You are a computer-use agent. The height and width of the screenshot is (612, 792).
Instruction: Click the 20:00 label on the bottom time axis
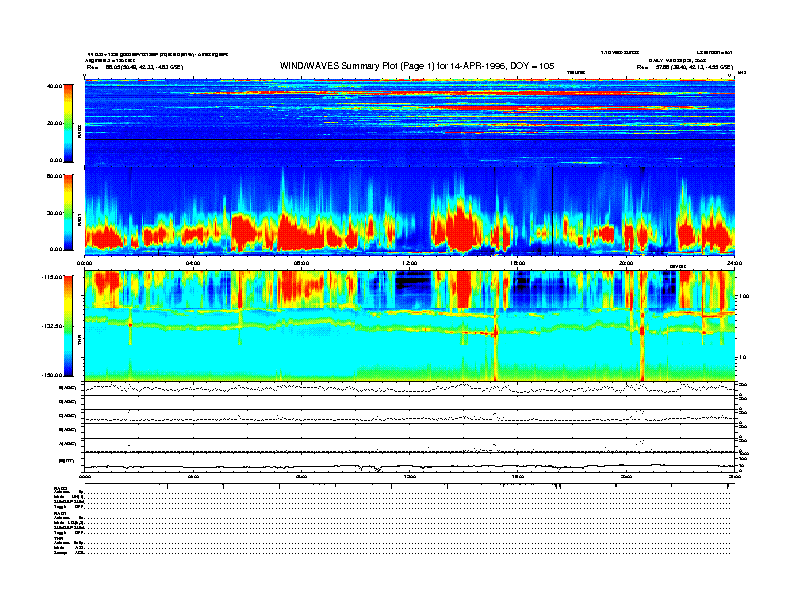coord(626,476)
